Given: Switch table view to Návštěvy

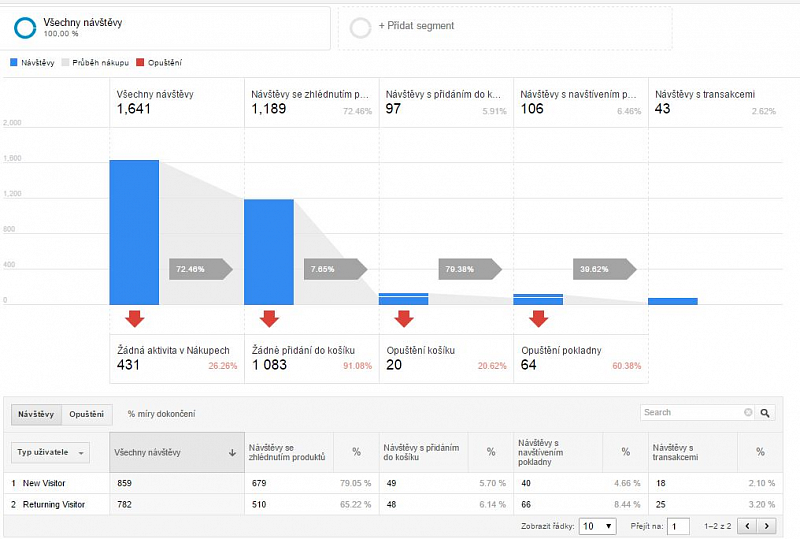Looking at the screenshot, I should (x=37, y=413).
